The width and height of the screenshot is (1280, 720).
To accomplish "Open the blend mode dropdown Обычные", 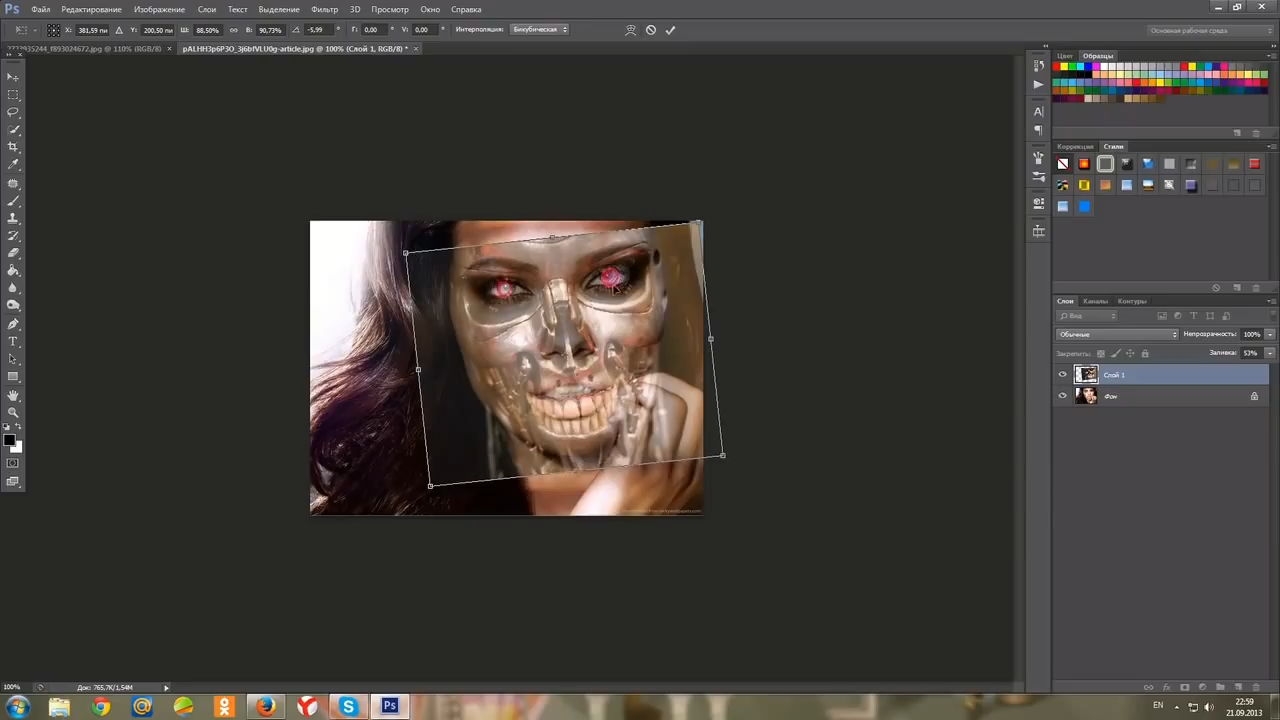I will [1117, 334].
